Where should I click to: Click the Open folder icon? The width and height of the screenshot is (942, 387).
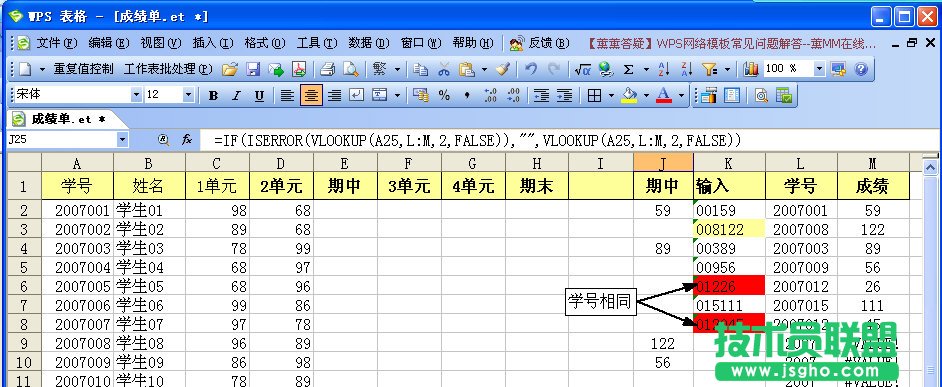tap(229, 69)
